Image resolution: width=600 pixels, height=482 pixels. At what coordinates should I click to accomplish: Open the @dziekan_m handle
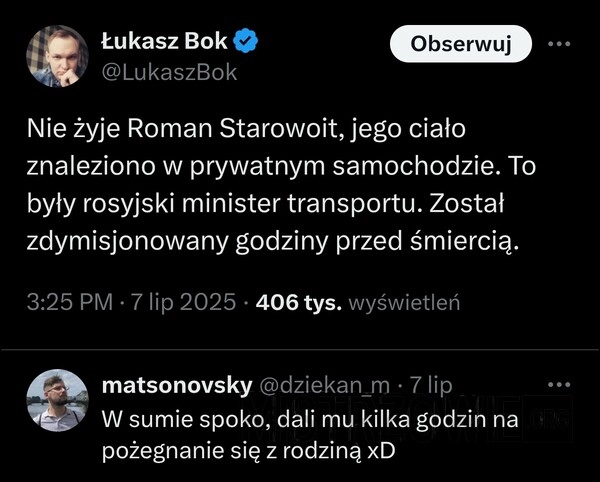pyautogui.click(x=324, y=386)
